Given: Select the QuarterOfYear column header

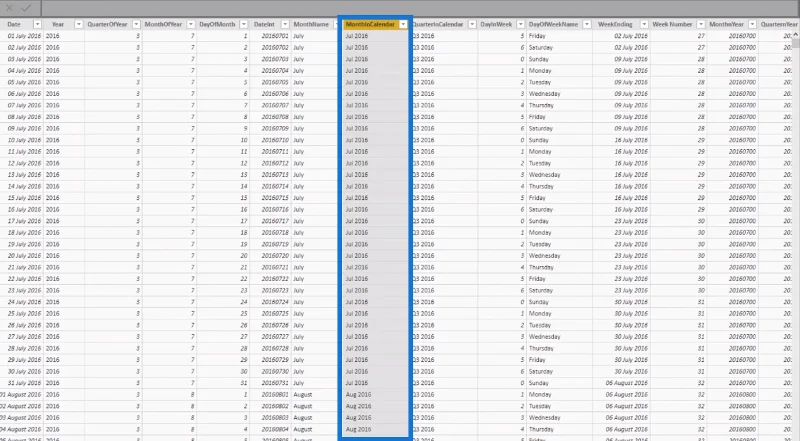Looking at the screenshot, I should [x=107, y=24].
